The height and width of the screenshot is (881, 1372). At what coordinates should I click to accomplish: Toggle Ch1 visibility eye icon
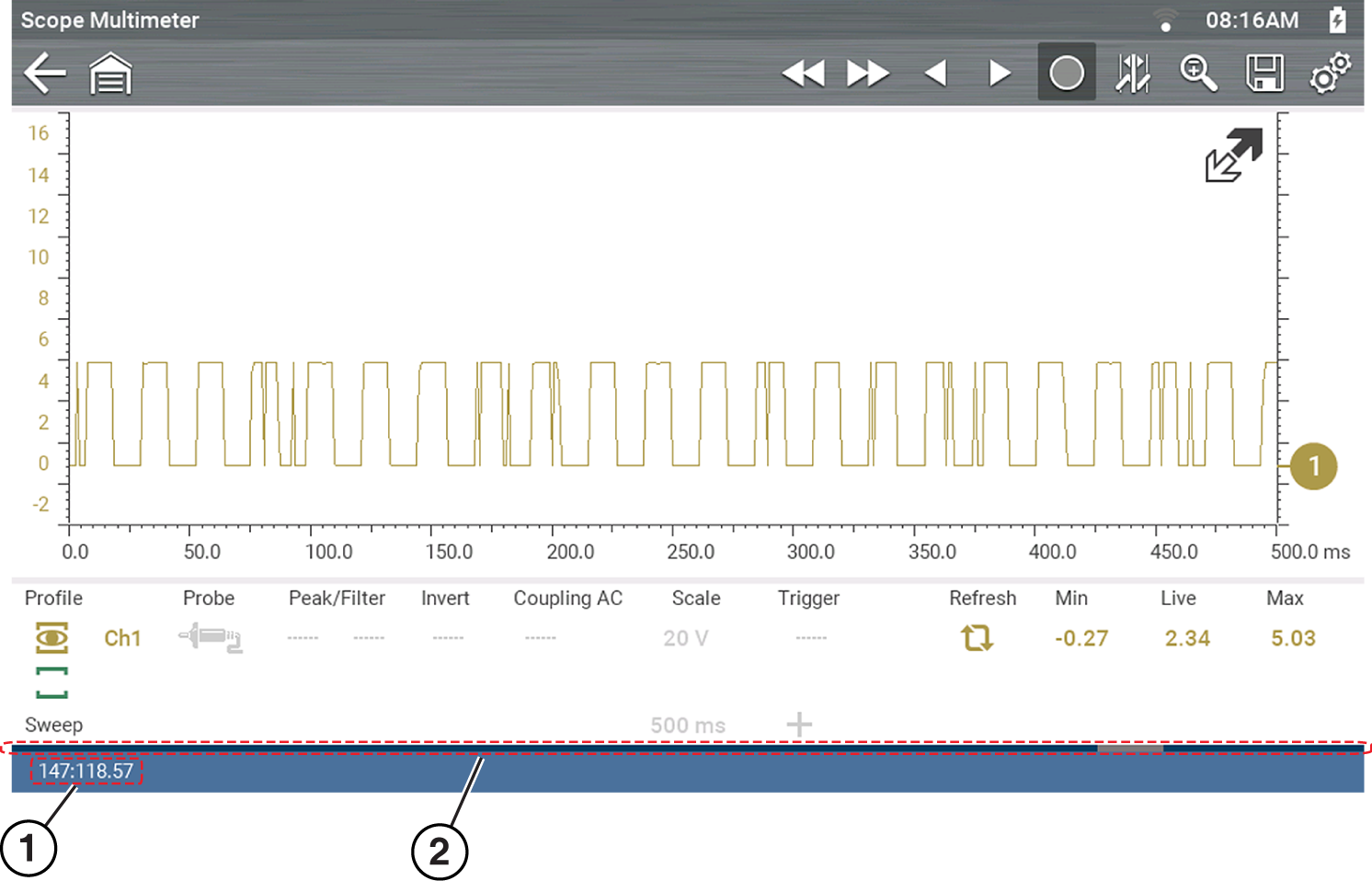pos(51,637)
